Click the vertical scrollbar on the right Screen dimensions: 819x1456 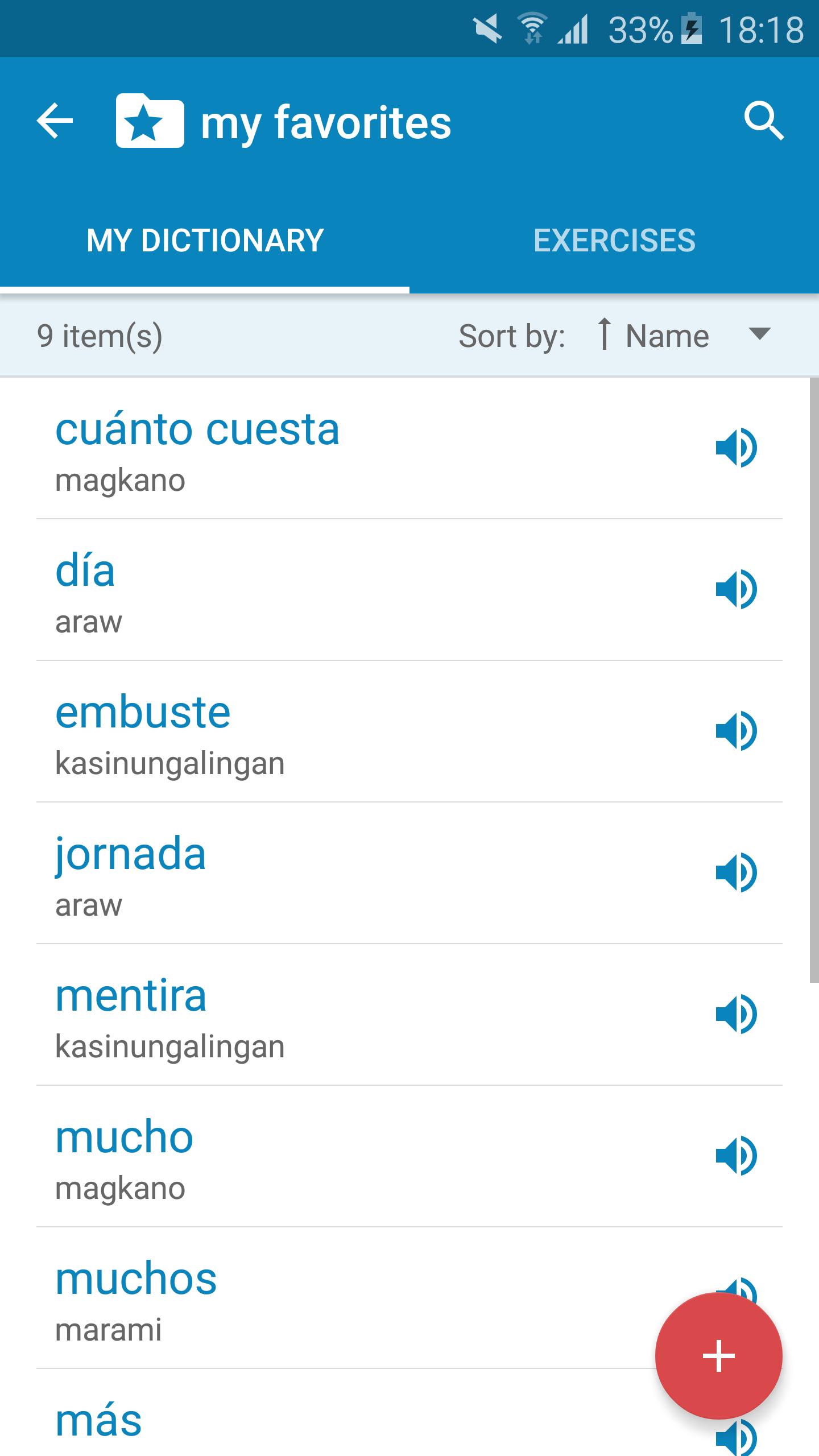[814, 680]
